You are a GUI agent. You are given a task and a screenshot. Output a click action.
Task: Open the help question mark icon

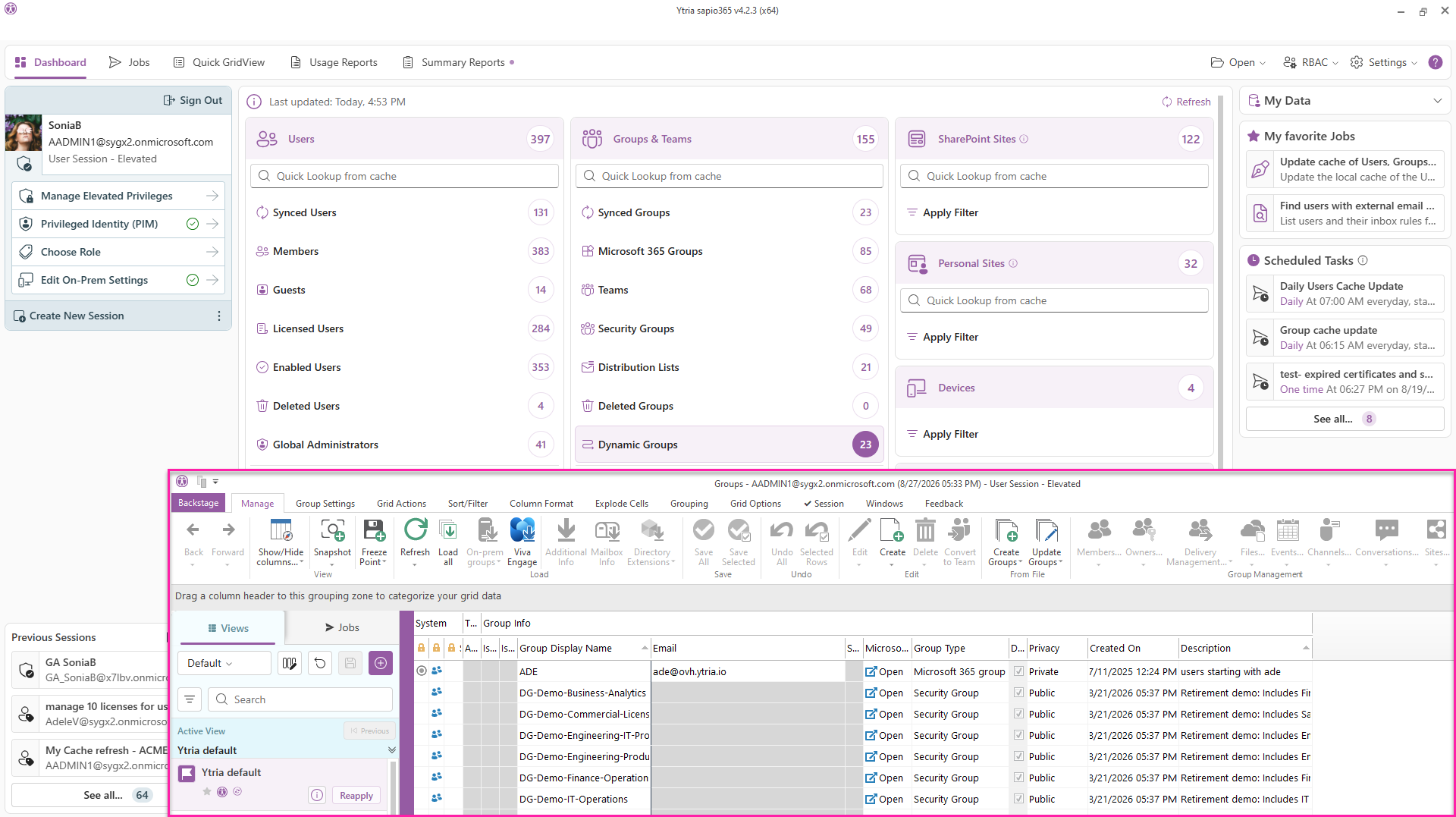point(1436,62)
